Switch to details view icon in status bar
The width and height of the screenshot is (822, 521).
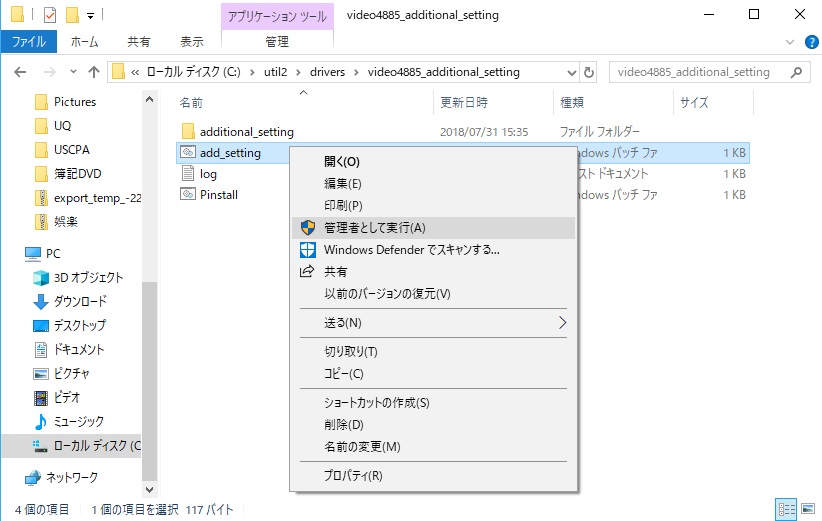tap(786, 509)
